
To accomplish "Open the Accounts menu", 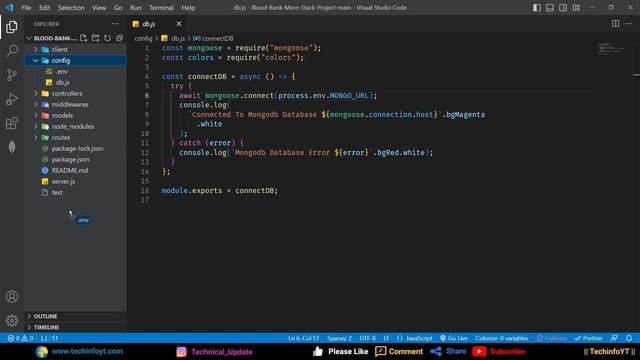I will [x=12, y=297].
